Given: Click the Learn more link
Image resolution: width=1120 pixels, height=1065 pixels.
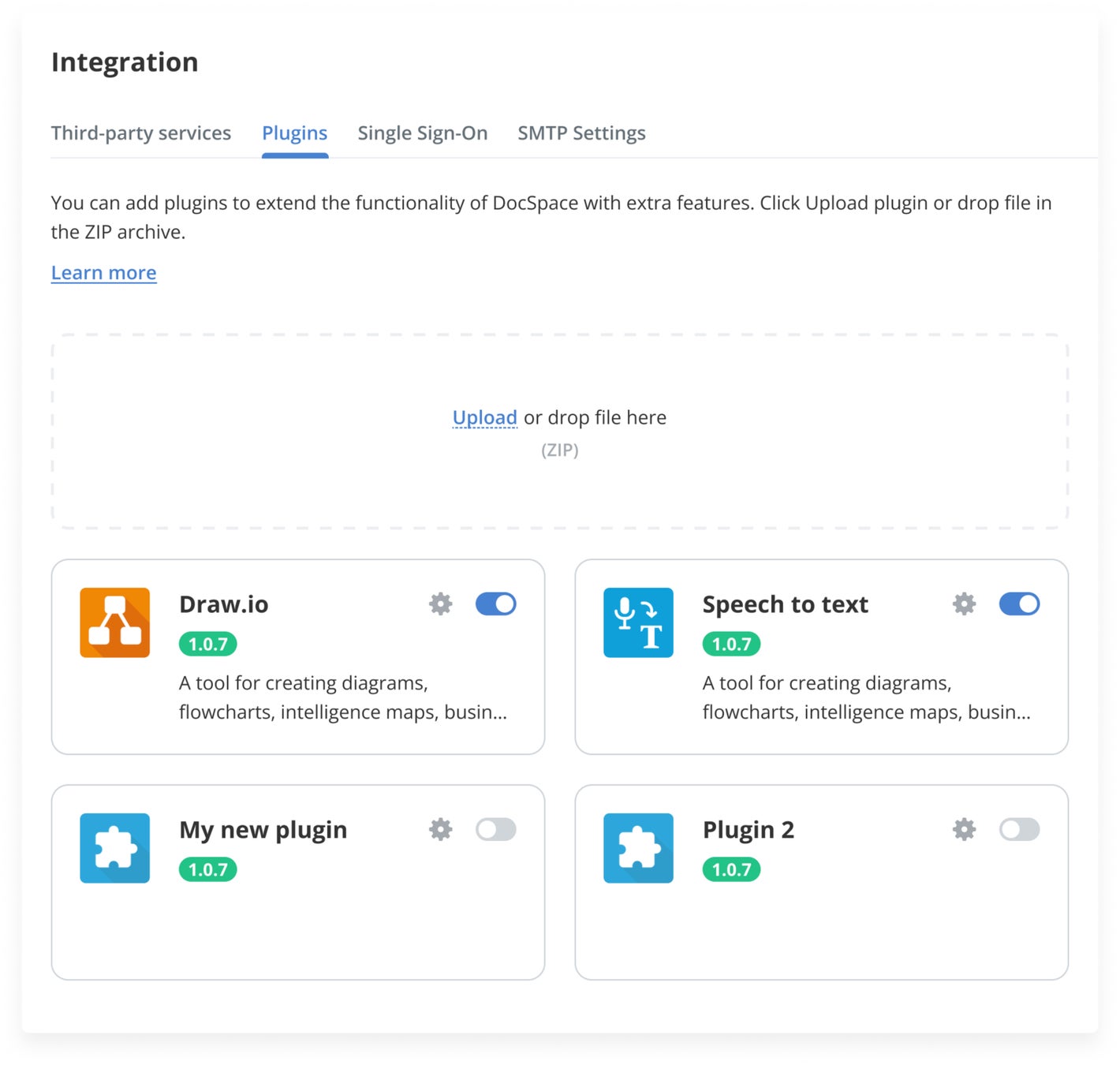Looking at the screenshot, I should (104, 273).
